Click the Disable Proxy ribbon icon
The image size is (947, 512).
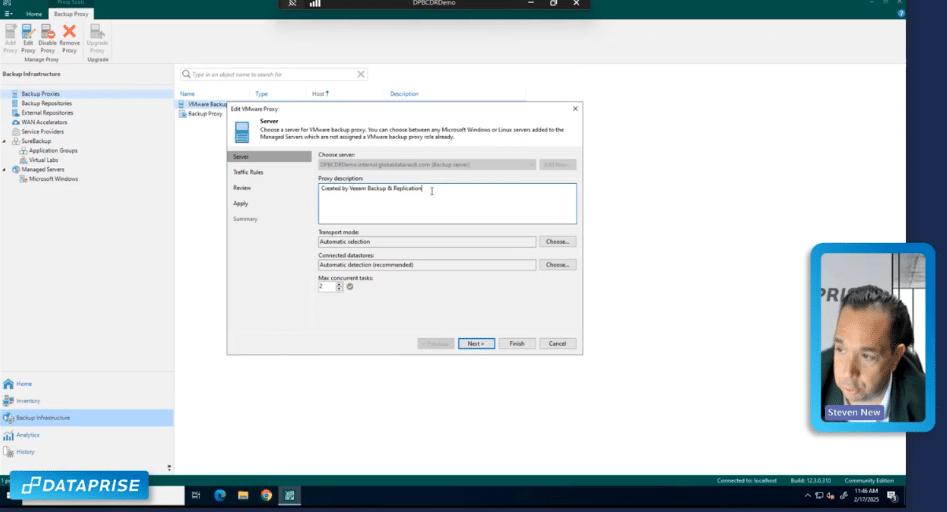47,38
